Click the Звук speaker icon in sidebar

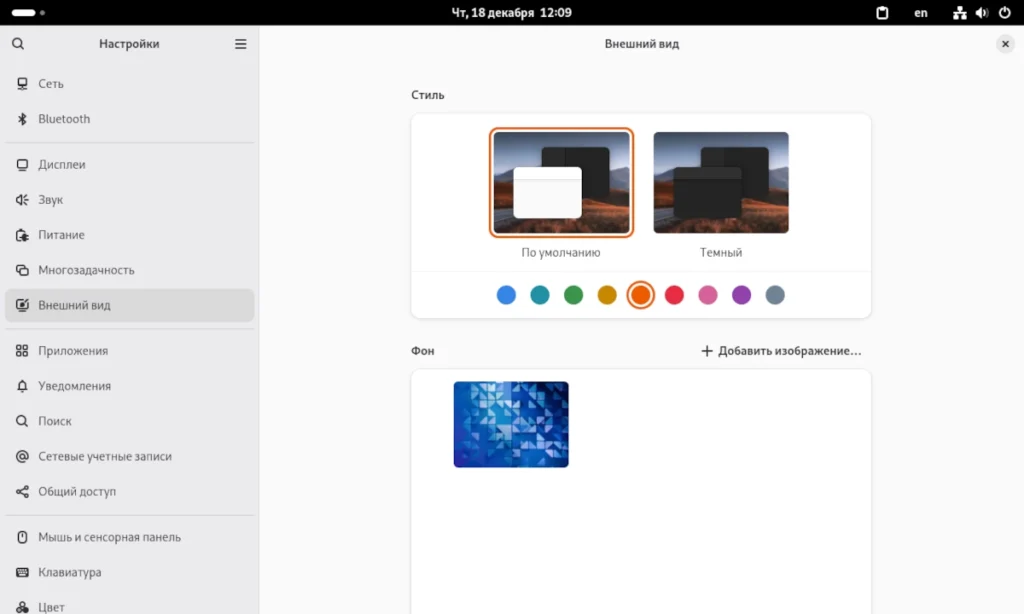pos(22,200)
